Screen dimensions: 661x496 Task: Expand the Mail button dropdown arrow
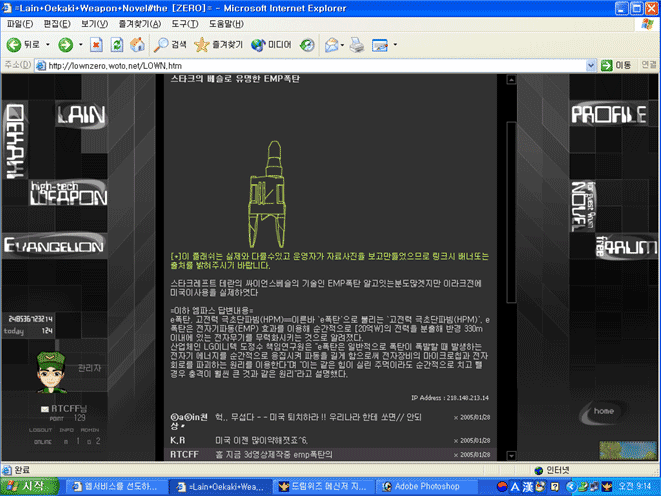[x=342, y=45]
